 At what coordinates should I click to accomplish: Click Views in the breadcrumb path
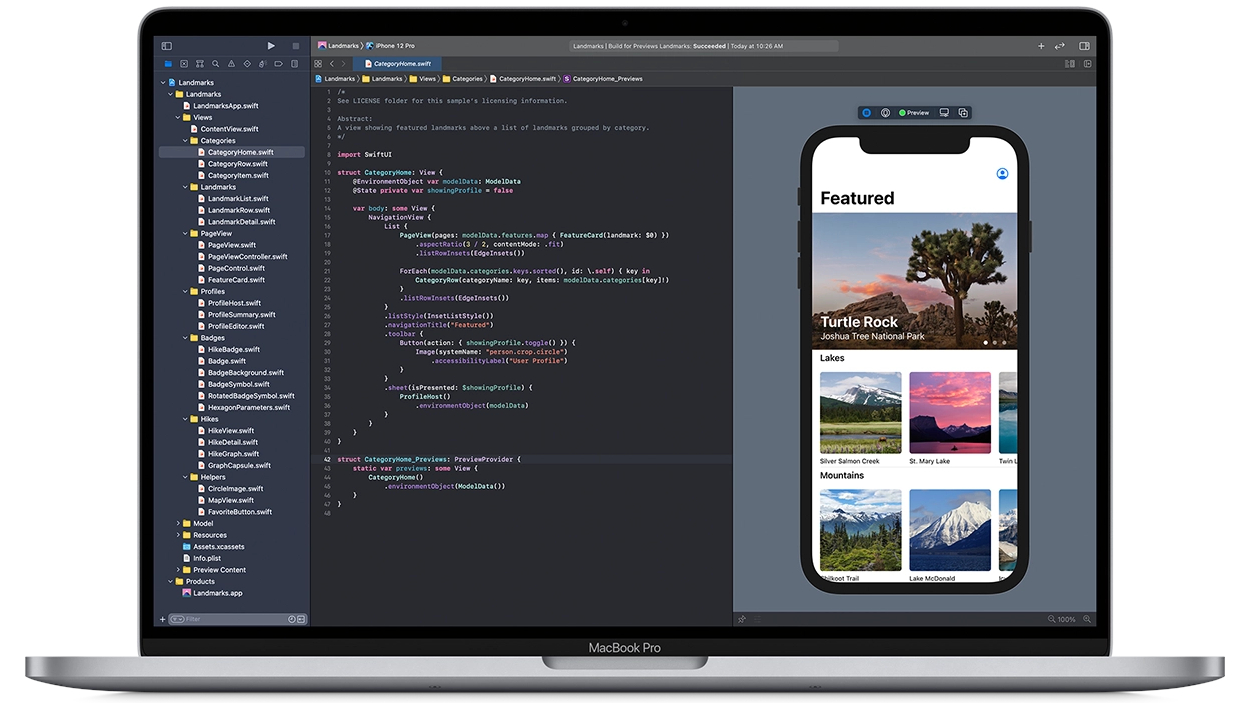point(427,79)
